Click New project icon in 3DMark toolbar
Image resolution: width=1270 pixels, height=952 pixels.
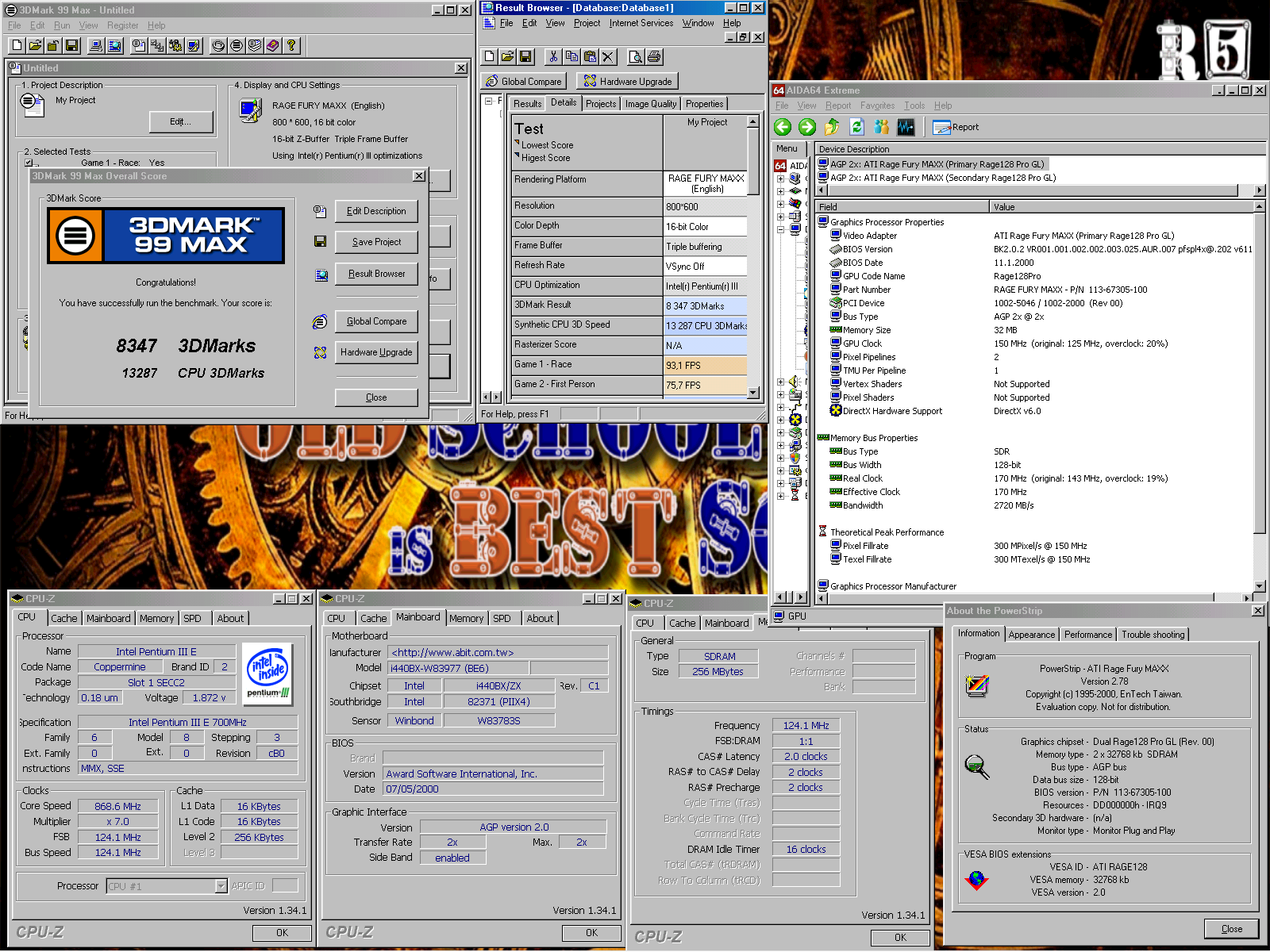17,45
